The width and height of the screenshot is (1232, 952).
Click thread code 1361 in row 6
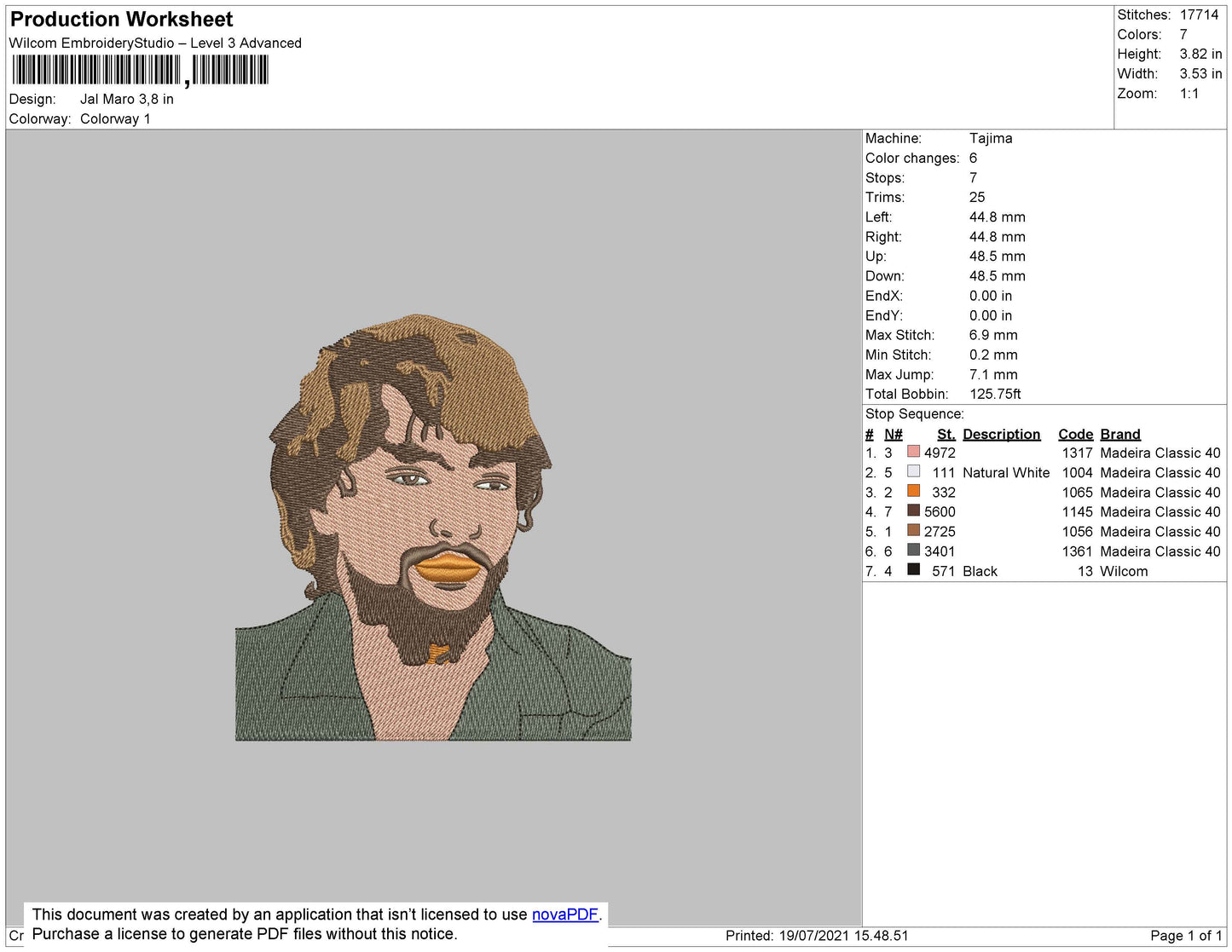coord(1078,551)
